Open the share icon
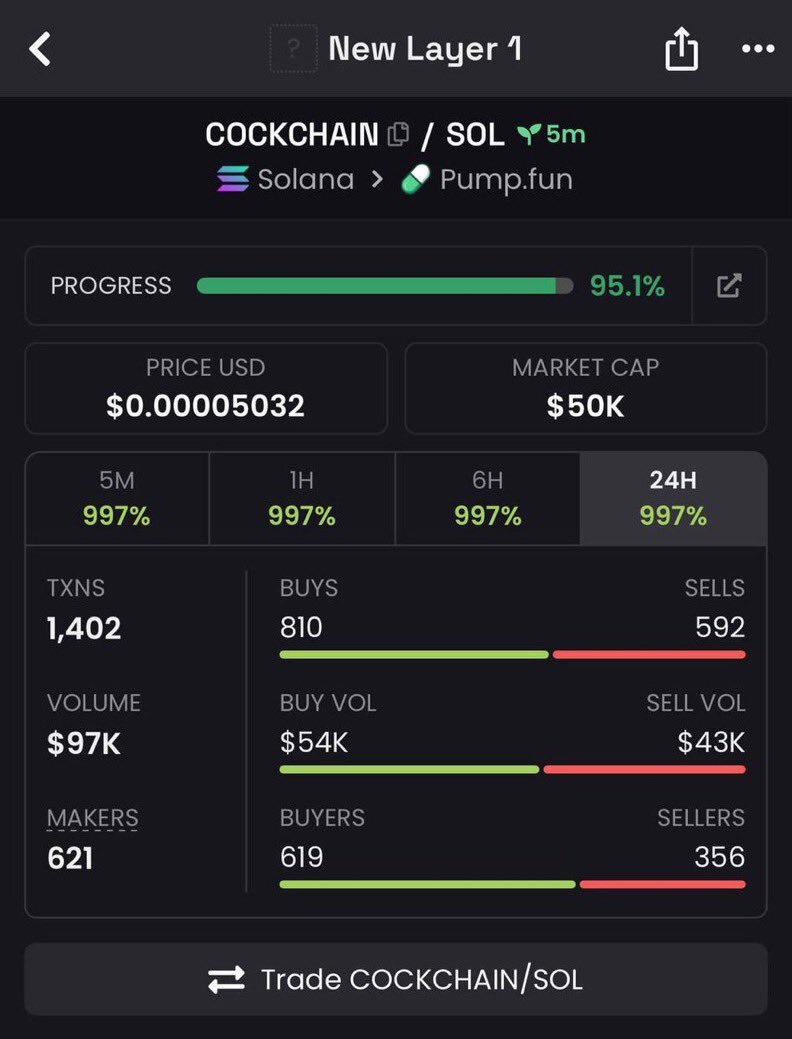Viewport: 792px width, 1039px height. click(681, 49)
